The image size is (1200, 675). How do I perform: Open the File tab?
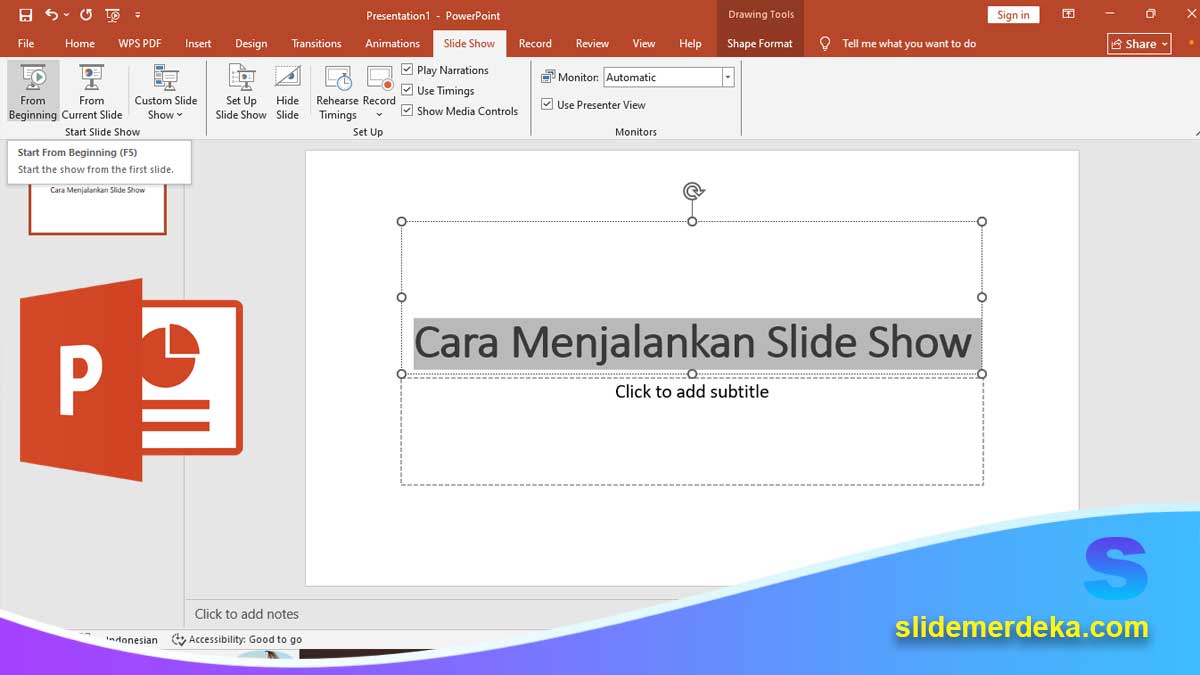tap(26, 43)
